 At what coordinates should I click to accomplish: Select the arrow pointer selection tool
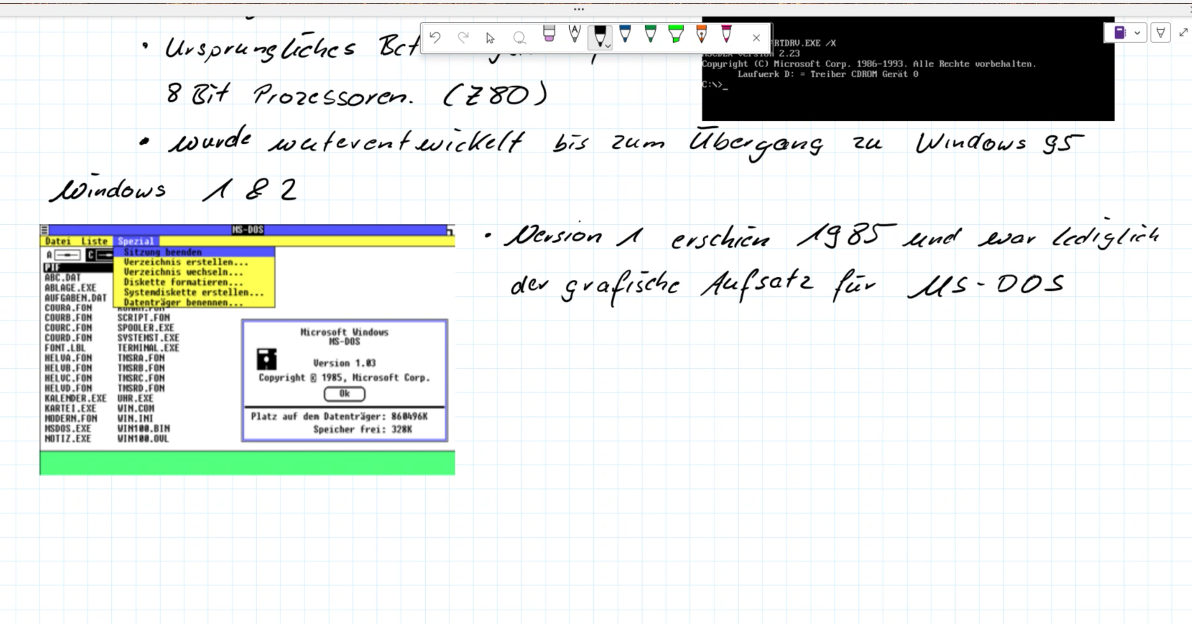(490, 38)
